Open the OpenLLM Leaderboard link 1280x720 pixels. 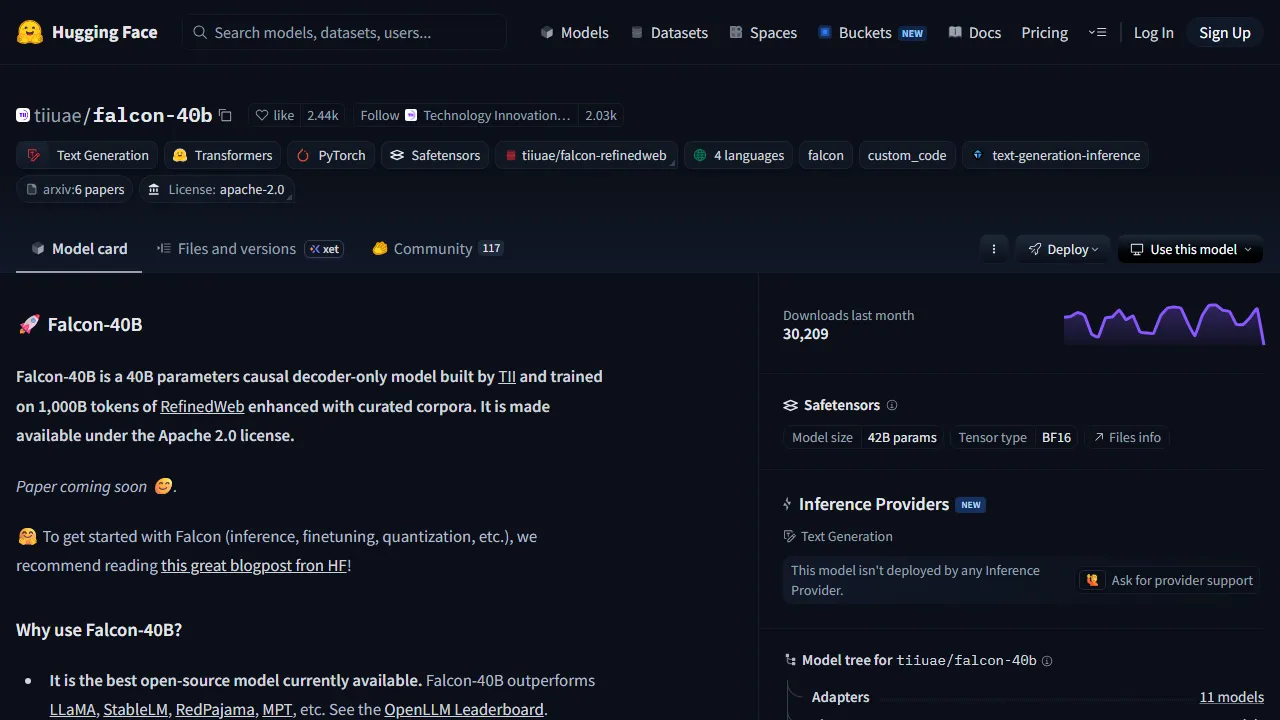coord(464,709)
